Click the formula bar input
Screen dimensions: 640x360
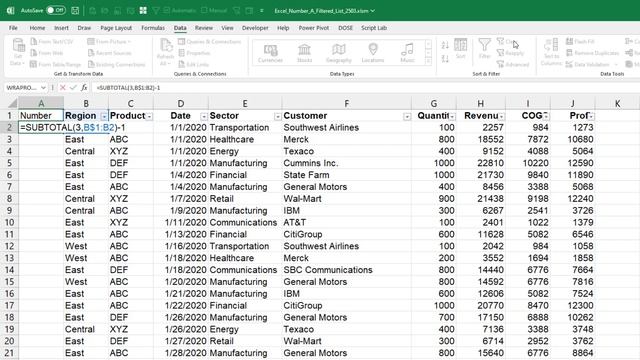pyautogui.click(x=365, y=88)
